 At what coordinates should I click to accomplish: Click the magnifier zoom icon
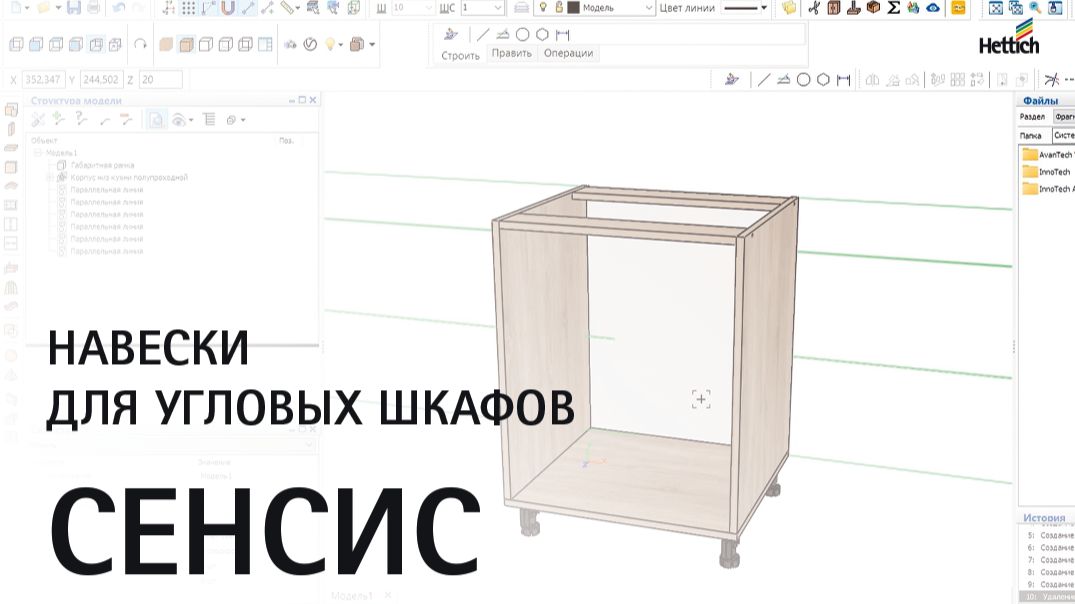(x=1035, y=8)
